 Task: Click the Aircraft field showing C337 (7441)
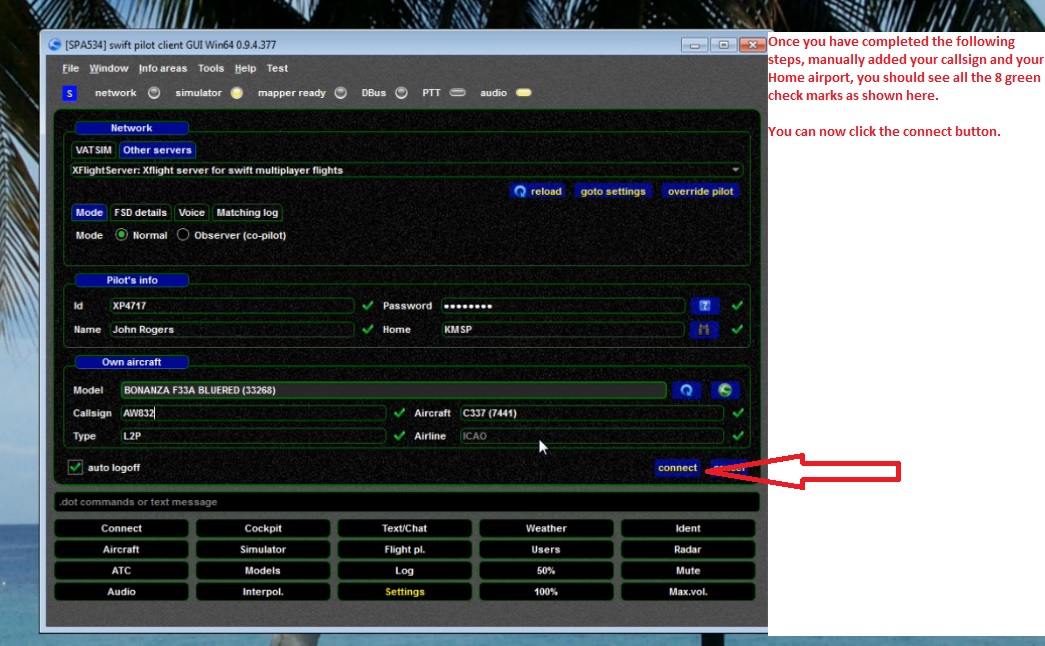tap(592, 413)
